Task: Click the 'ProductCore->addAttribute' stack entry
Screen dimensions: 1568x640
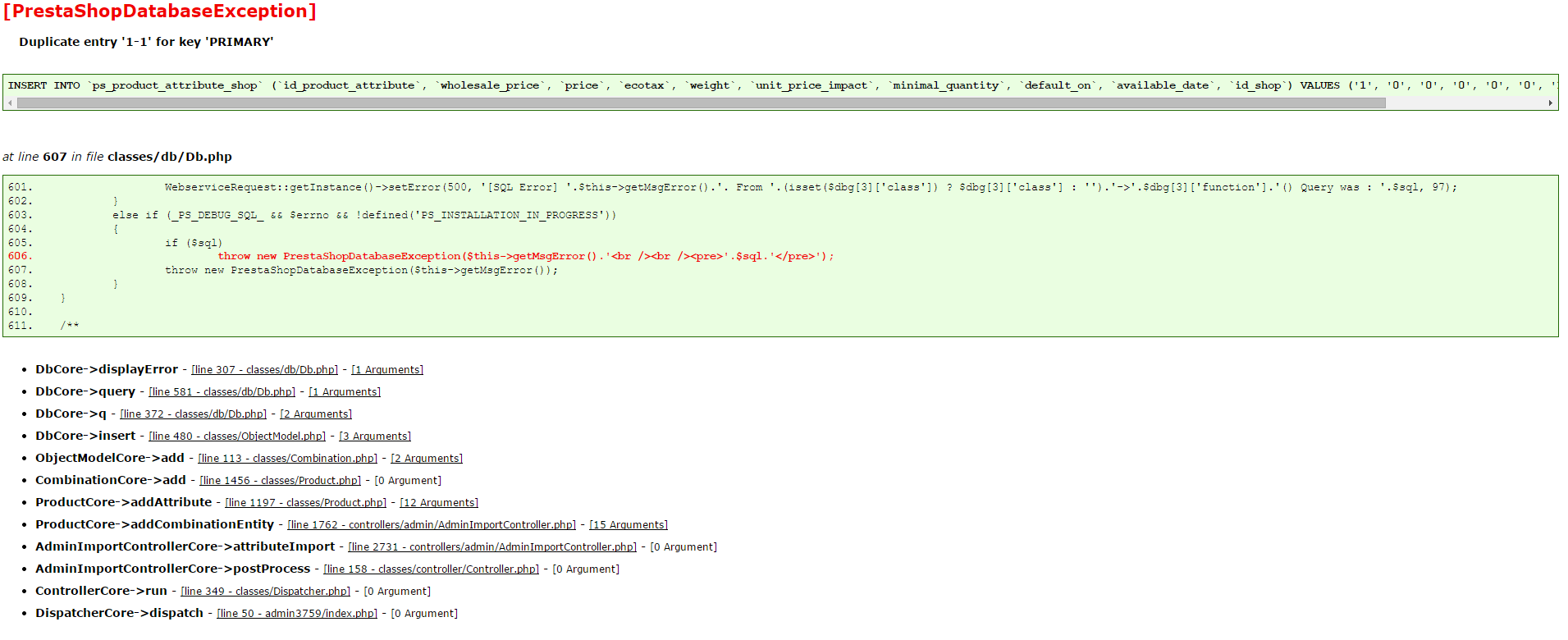Action: click(124, 503)
